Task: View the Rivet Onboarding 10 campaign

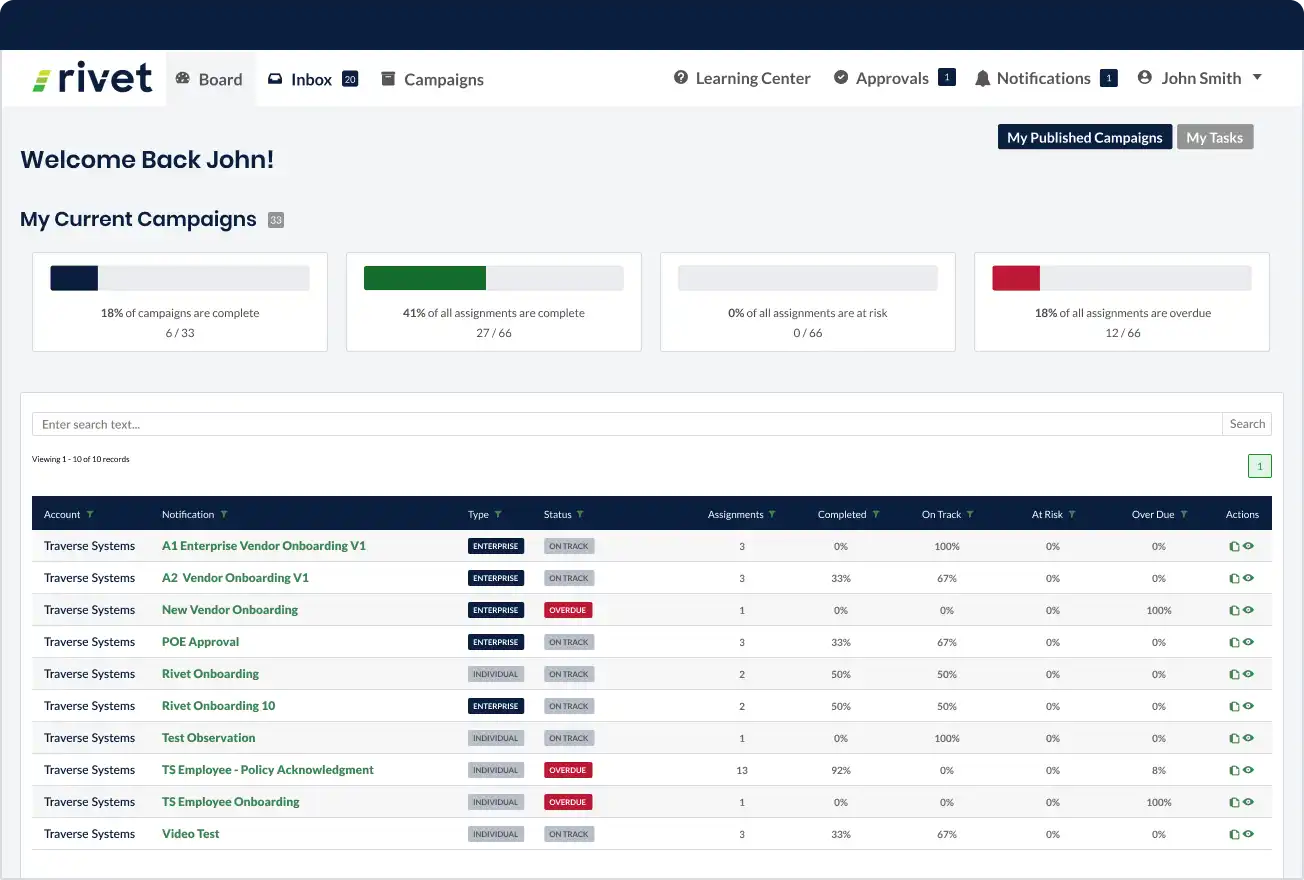Action: point(1248,705)
